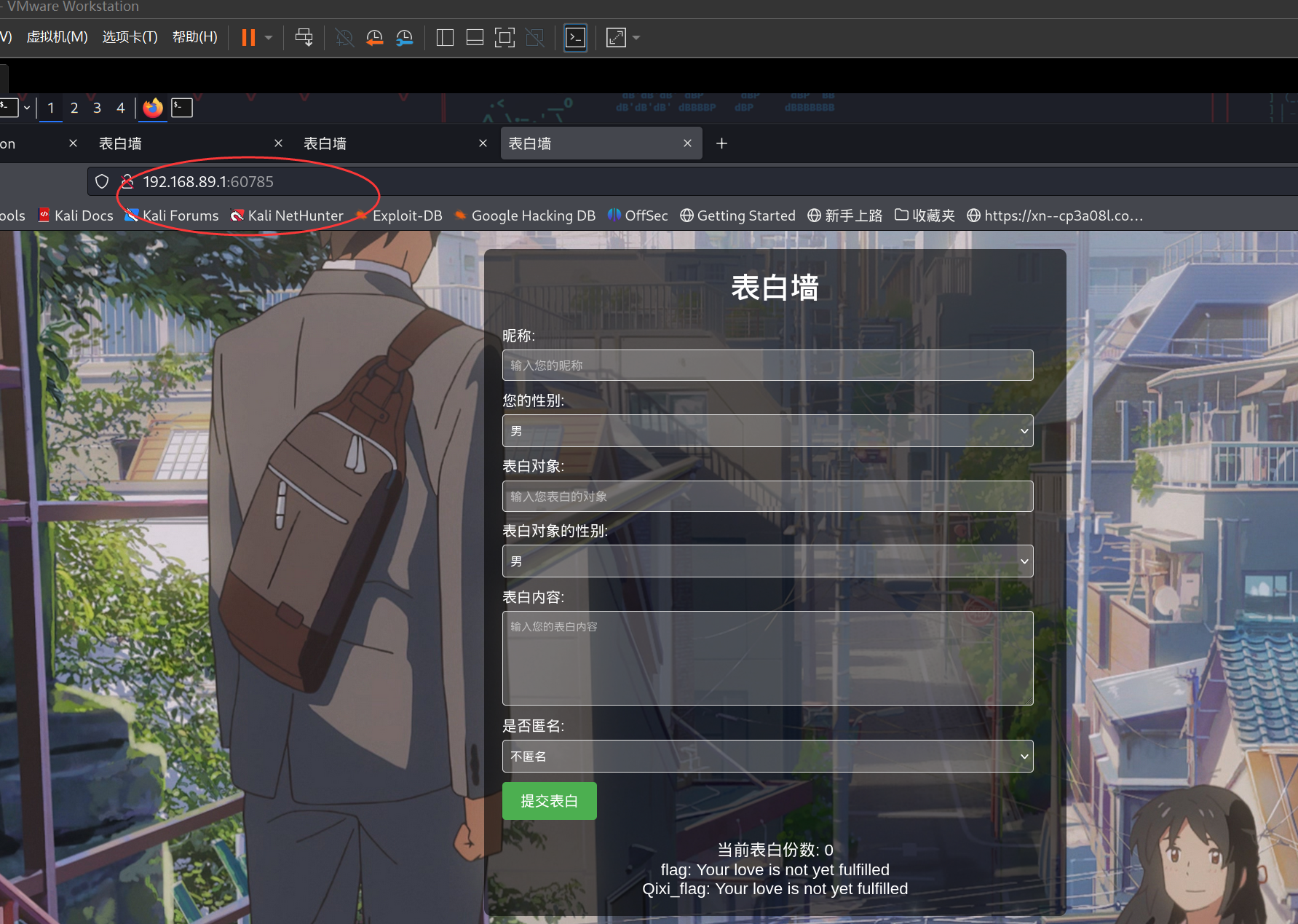Open the Kali NetHunter bookmark
The height and width of the screenshot is (924, 1298).
point(287,216)
